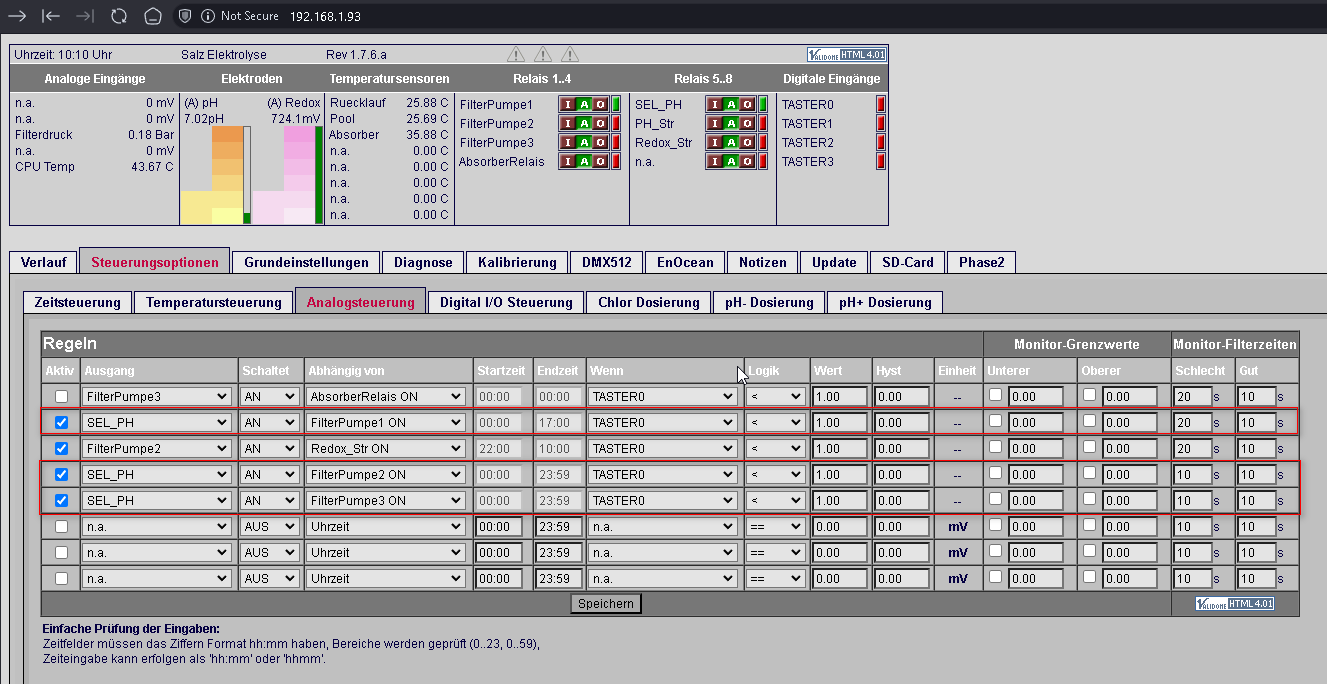Tick Unterer checkbox in FilterPumpe3 AbsorberRelais row
The width and height of the screenshot is (1327, 684).
(x=996, y=395)
